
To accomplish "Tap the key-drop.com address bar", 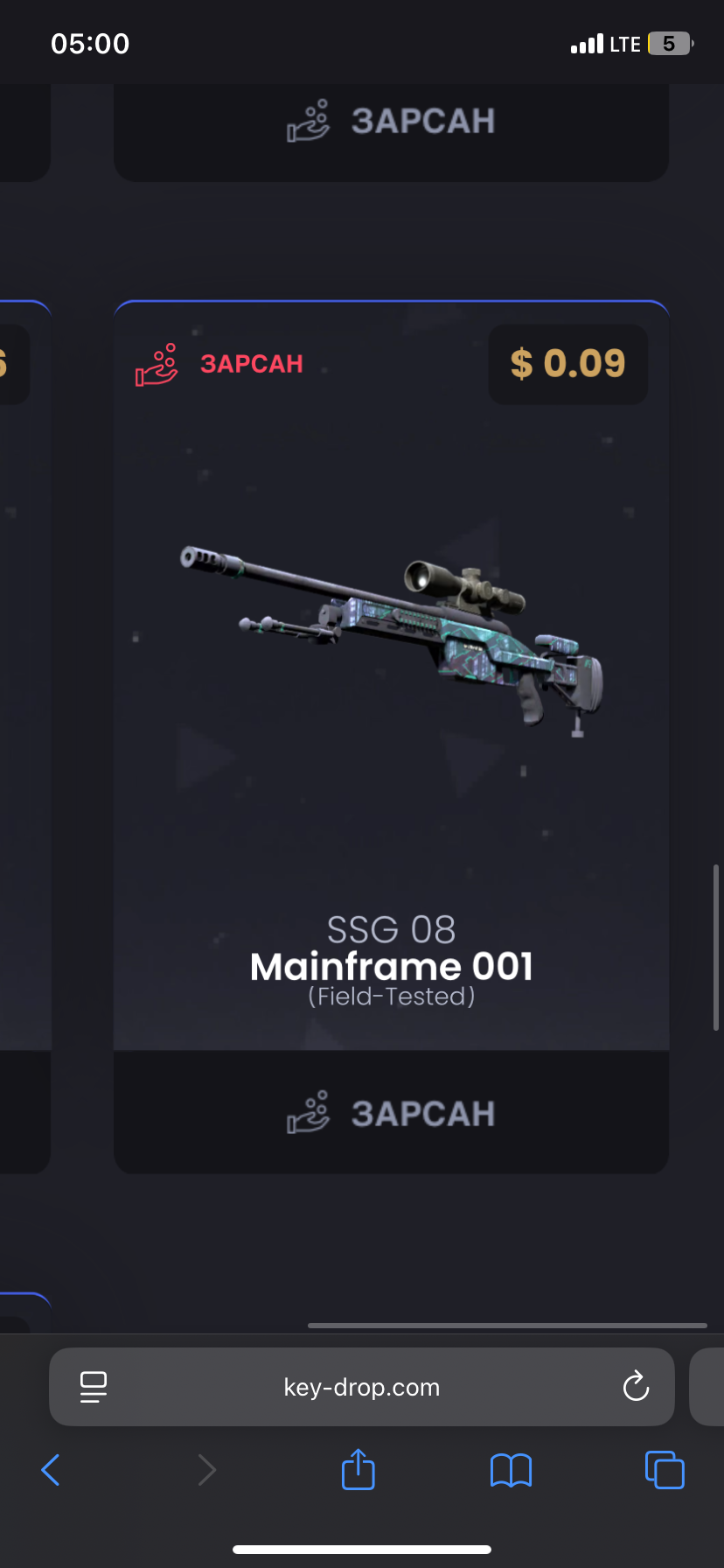I will pyautogui.click(x=362, y=1387).
